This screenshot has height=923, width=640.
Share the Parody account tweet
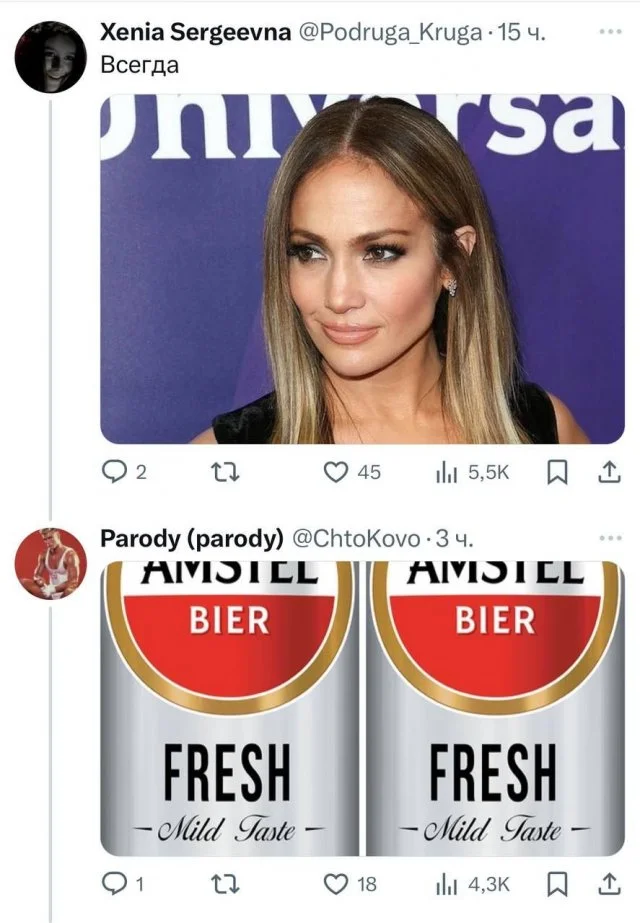[608, 883]
